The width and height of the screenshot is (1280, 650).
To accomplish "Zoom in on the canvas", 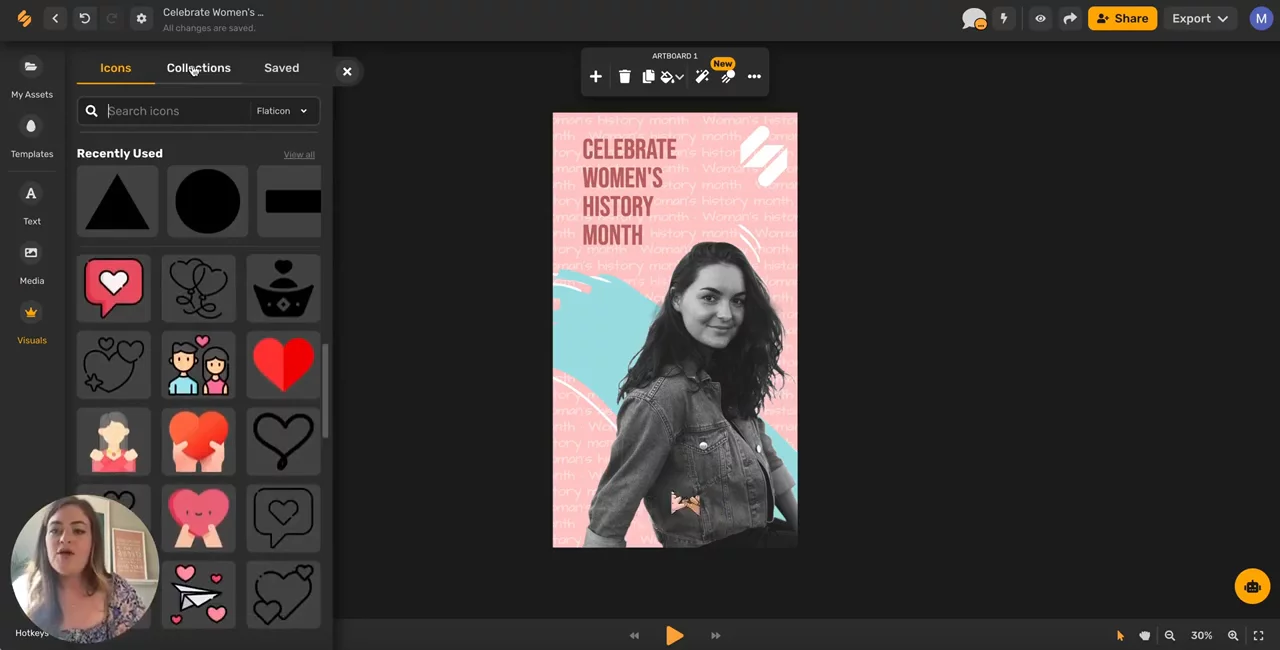I will pyautogui.click(x=1233, y=636).
